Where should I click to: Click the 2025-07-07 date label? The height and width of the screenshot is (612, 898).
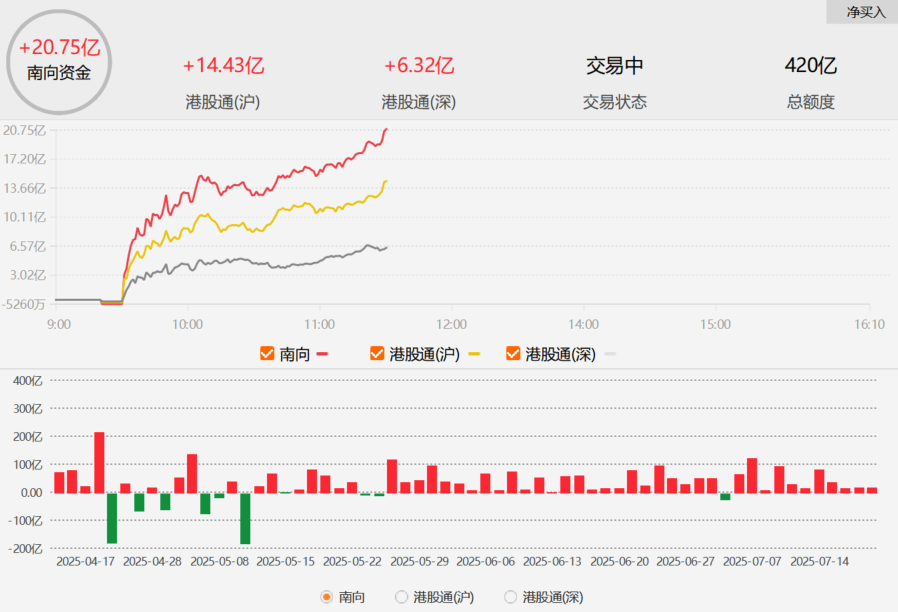[752, 562]
